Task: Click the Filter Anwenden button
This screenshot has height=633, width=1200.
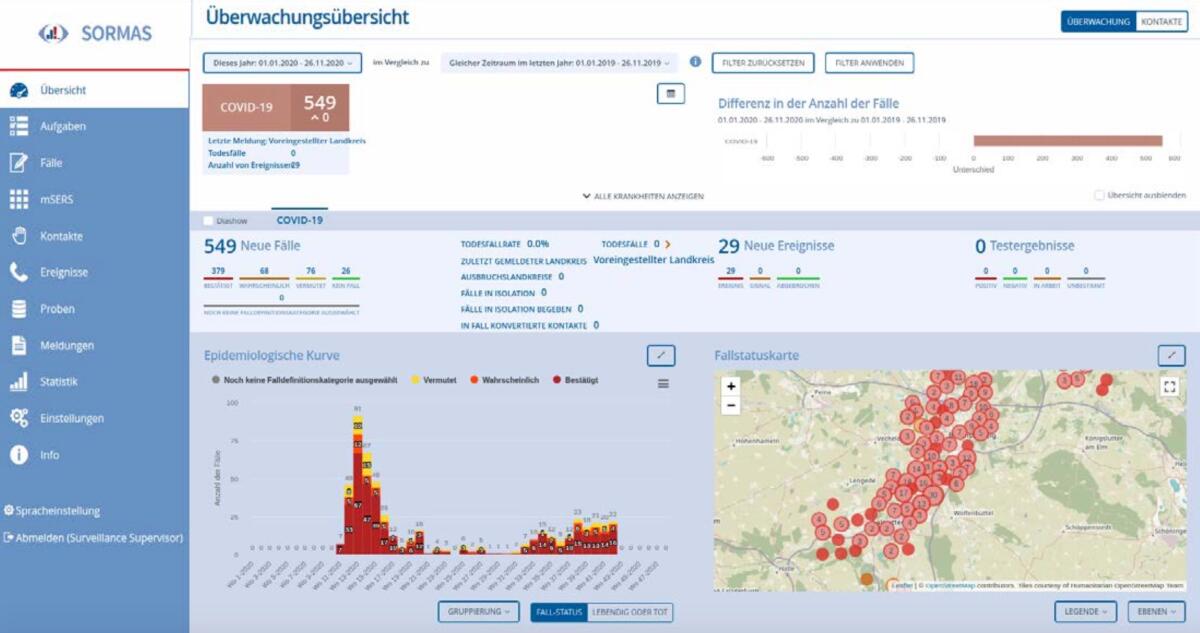Action: (869, 63)
